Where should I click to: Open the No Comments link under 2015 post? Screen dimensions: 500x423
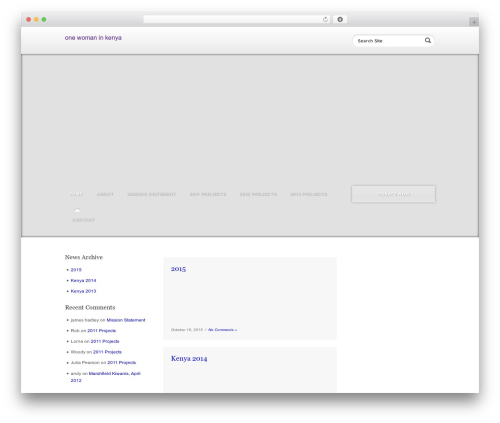222,330
